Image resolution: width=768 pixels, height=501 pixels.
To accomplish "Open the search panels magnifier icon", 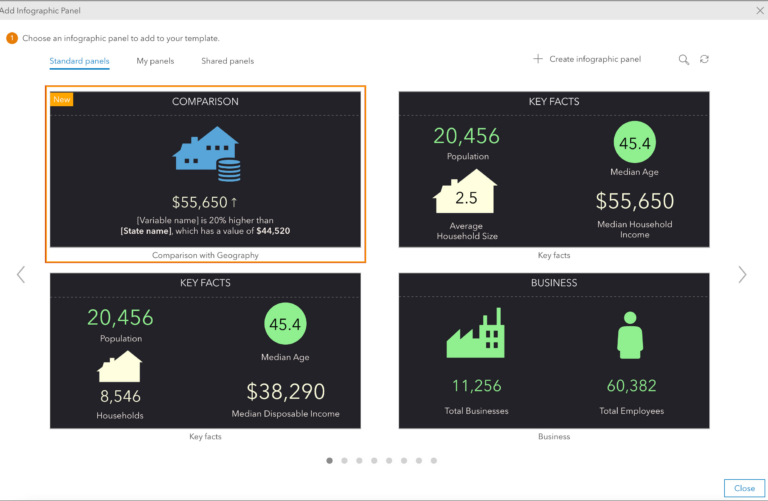I will point(684,60).
